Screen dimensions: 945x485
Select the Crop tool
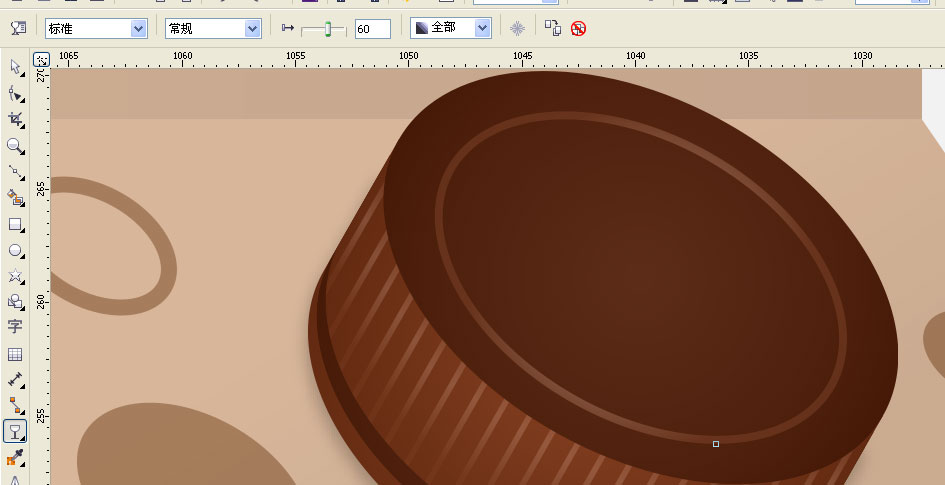(x=16, y=119)
